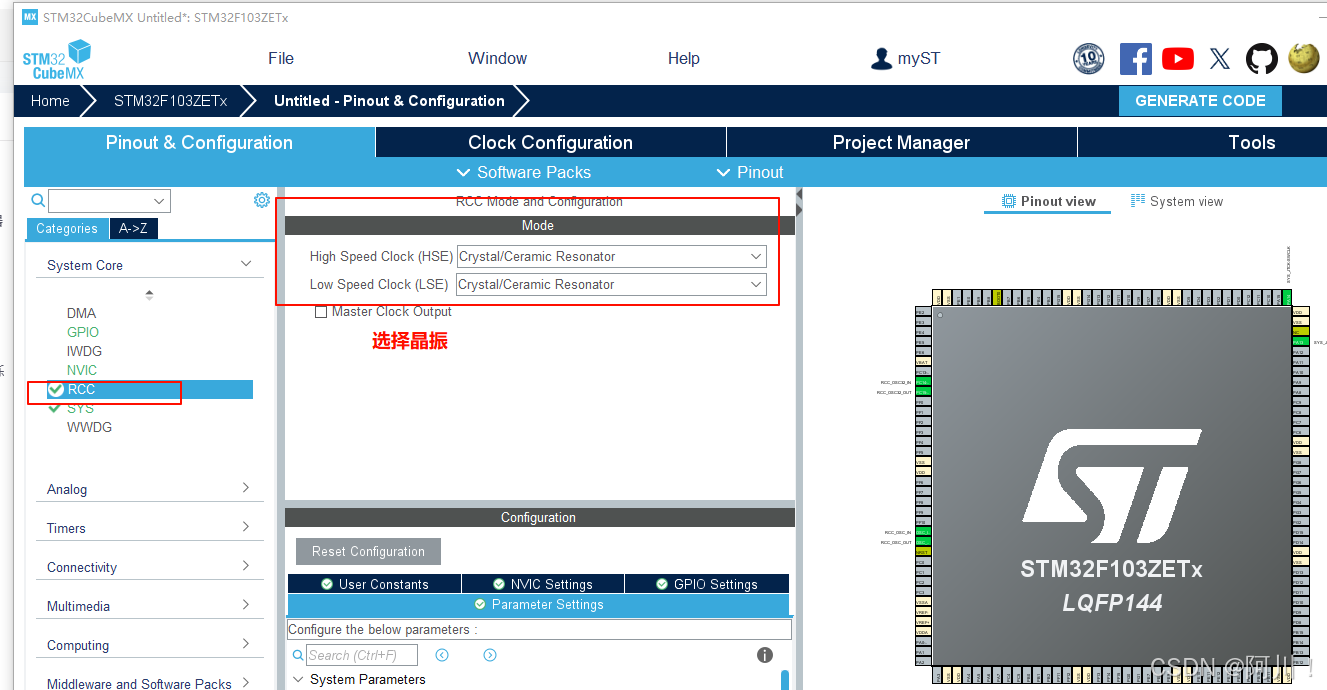1327x690 pixels.
Task: Click the MX icon in the title bar
Action: pos(30,17)
